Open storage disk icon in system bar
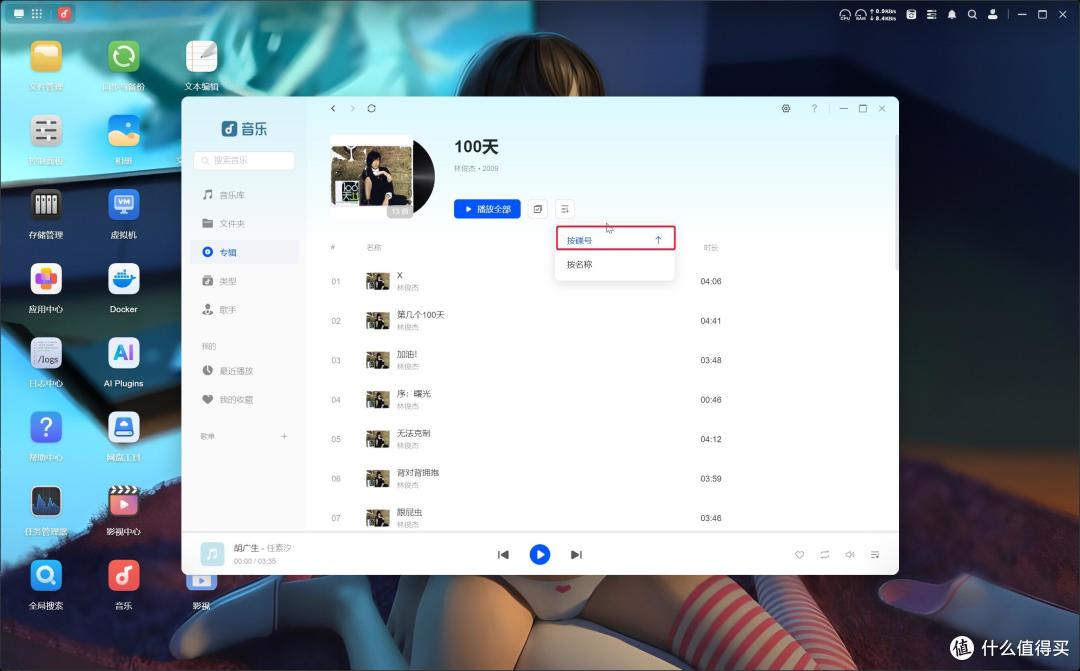The height and width of the screenshot is (671, 1080). pyautogui.click(x=911, y=14)
